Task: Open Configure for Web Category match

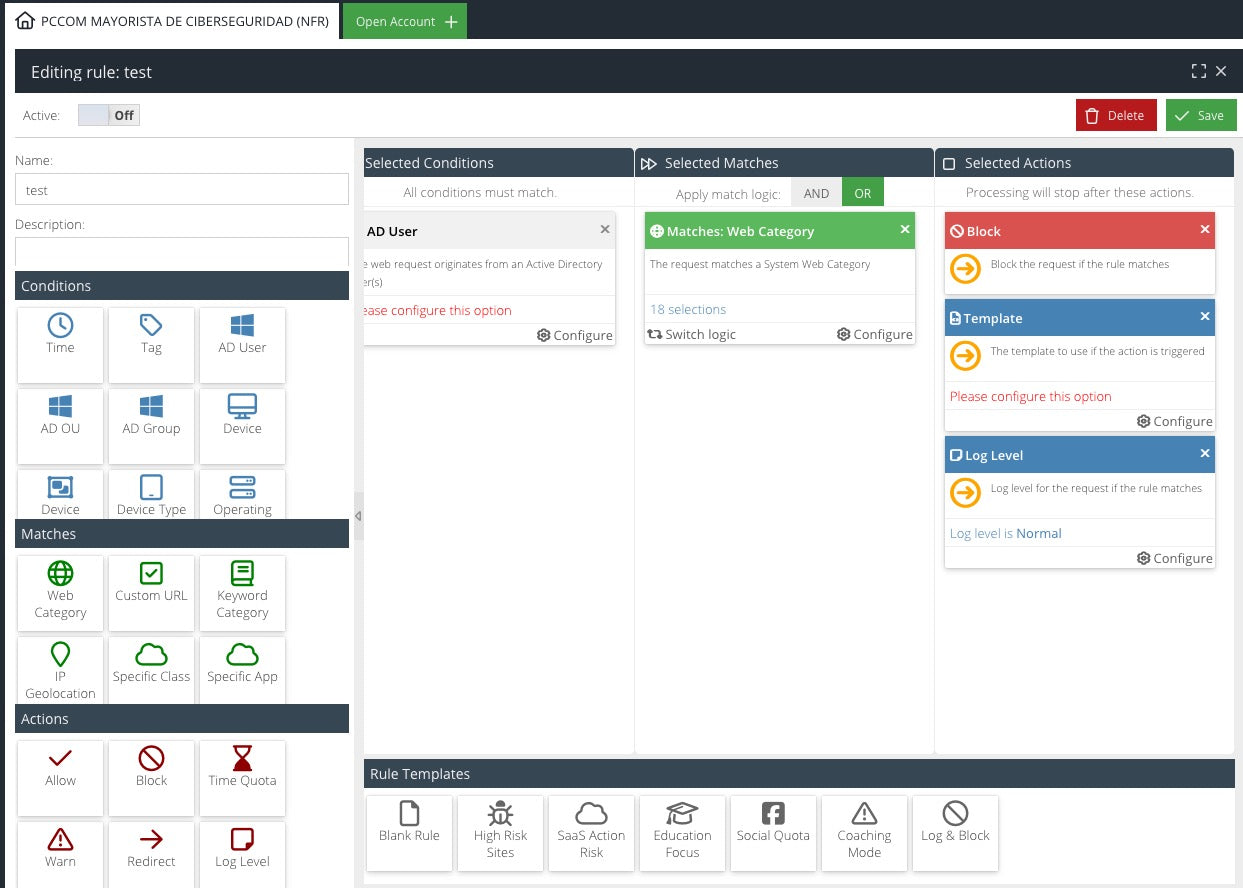Action: tap(874, 334)
